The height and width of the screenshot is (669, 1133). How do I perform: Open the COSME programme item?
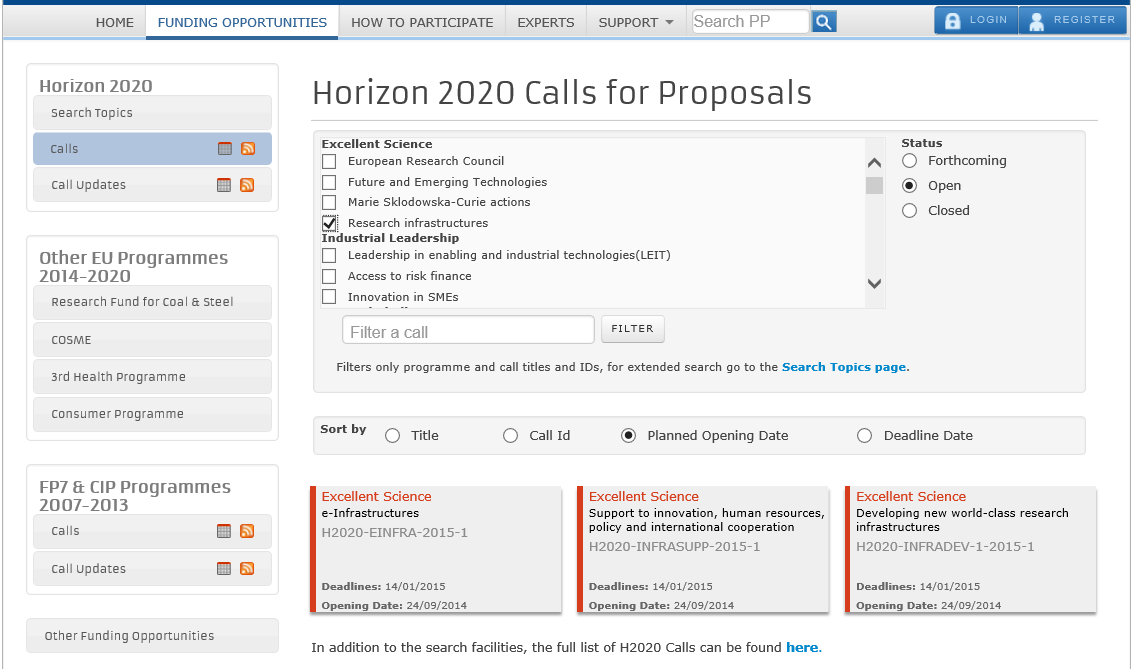pyautogui.click(x=152, y=340)
